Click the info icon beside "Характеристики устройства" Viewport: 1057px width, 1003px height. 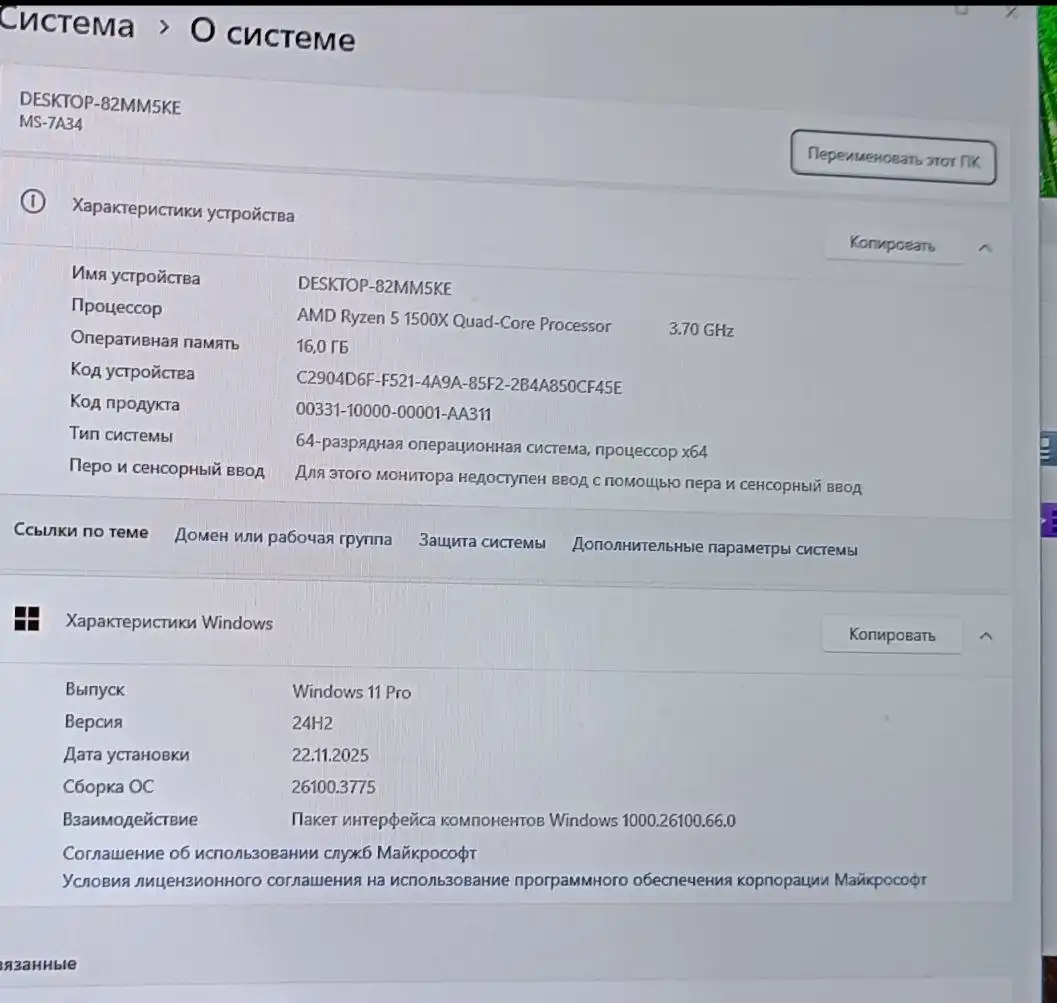(x=31, y=201)
